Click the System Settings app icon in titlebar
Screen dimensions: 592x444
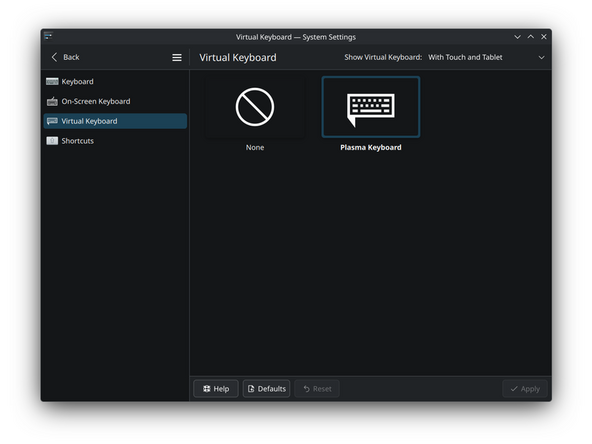pos(48,36)
